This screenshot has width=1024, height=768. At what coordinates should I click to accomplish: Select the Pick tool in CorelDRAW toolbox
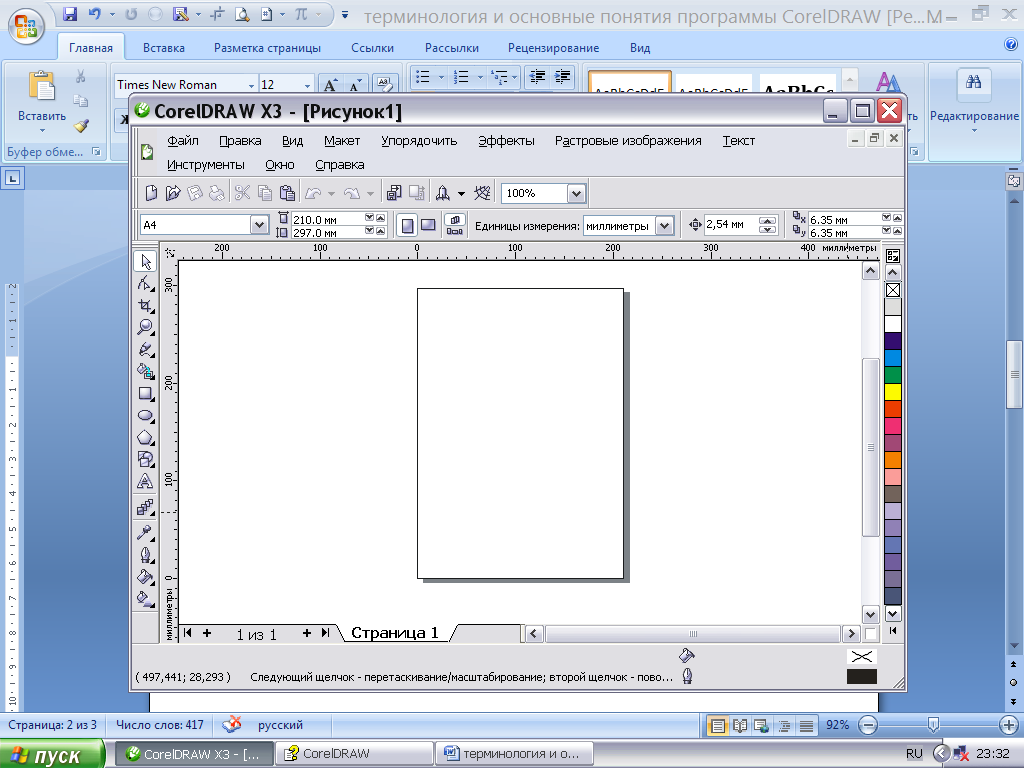point(145,262)
